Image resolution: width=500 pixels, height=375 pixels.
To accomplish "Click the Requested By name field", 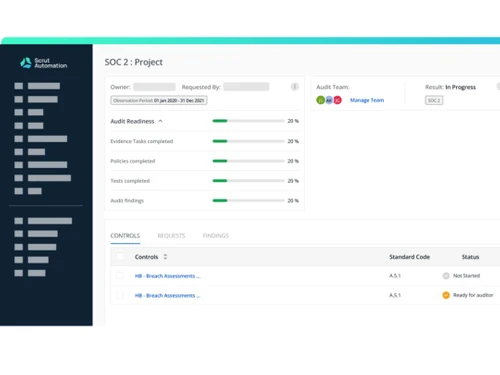I will pos(246,87).
